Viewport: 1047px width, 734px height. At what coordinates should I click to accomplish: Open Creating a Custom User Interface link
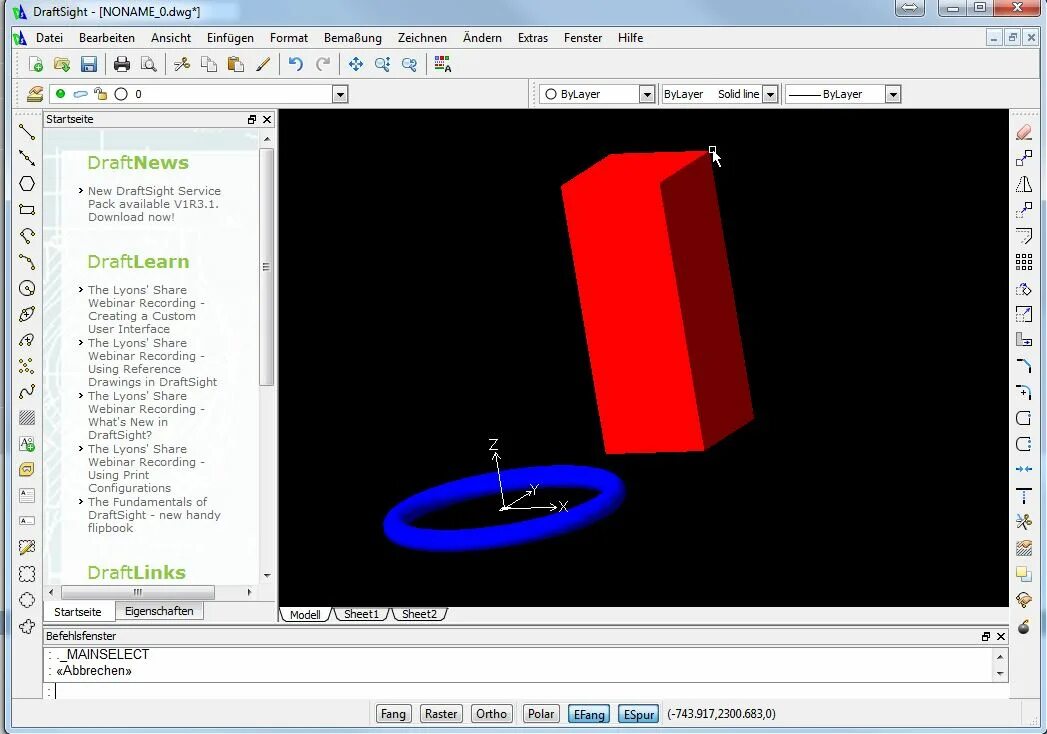[x=146, y=309]
